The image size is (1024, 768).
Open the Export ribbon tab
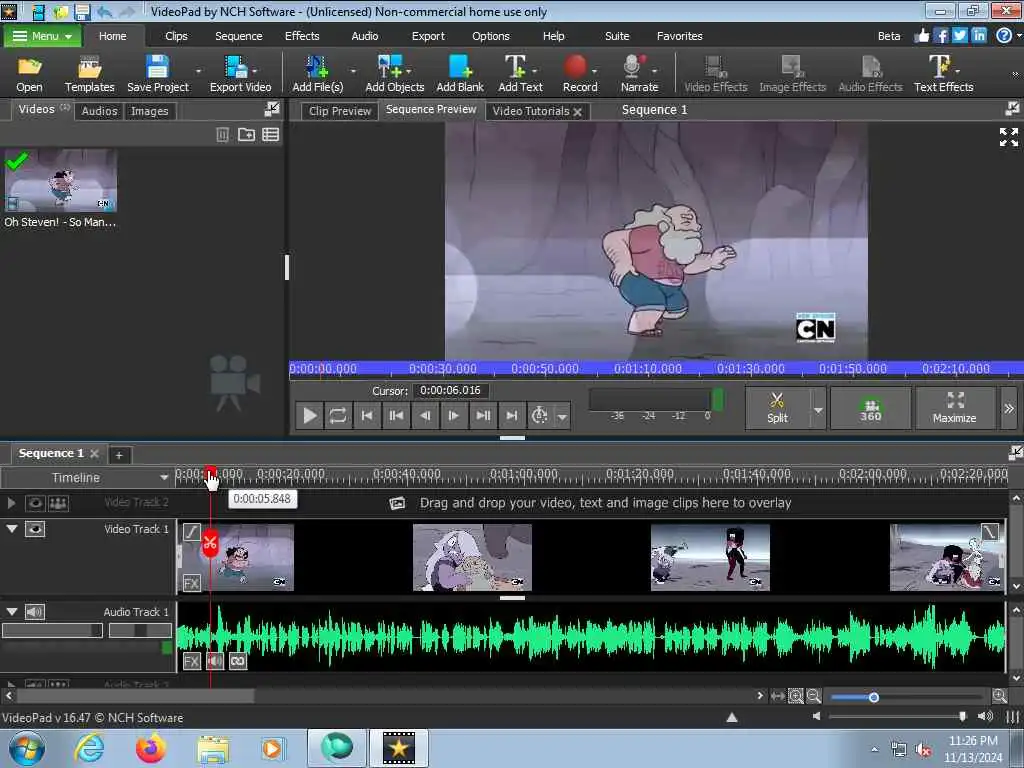[428, 36]
